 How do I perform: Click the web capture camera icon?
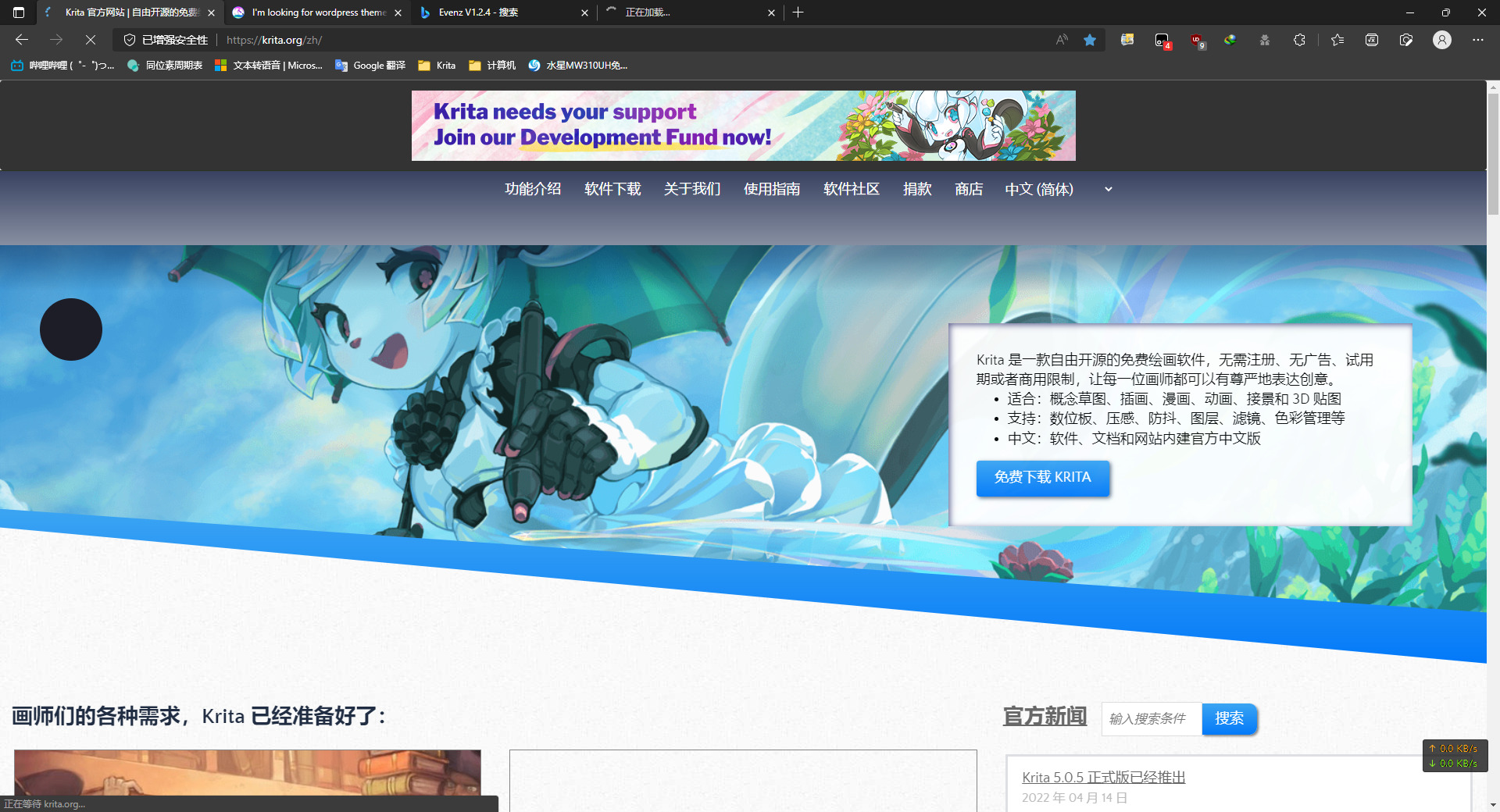click(x=1406, y=40)
